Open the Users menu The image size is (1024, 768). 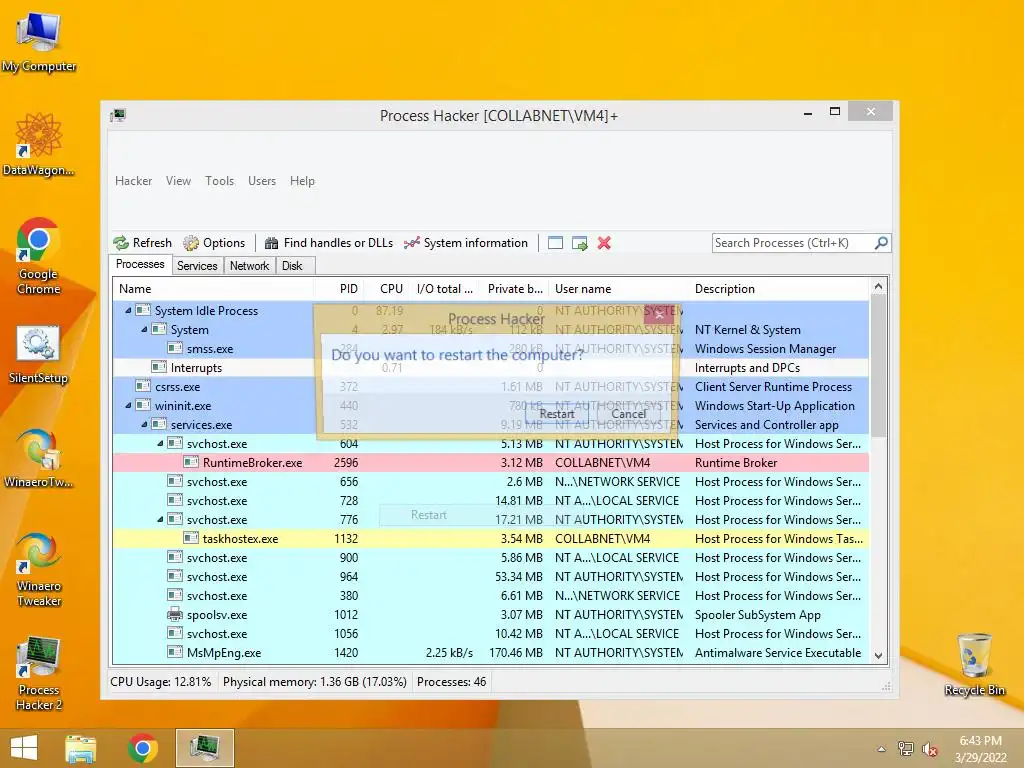tap(262, 181)
